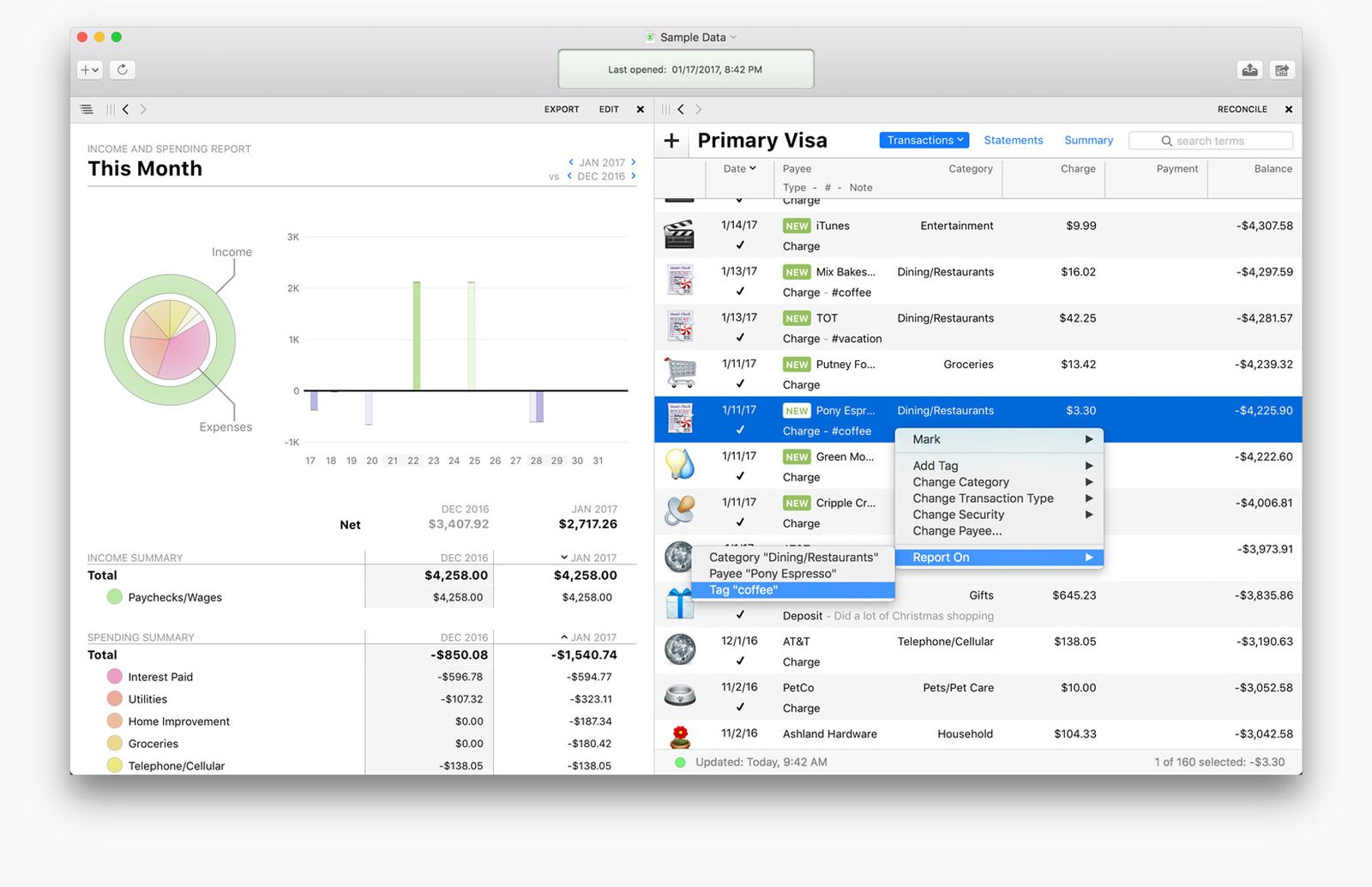Click inside the search terms field
The height and width of the screenshot is (887, 1372).
coord(1211,140)
